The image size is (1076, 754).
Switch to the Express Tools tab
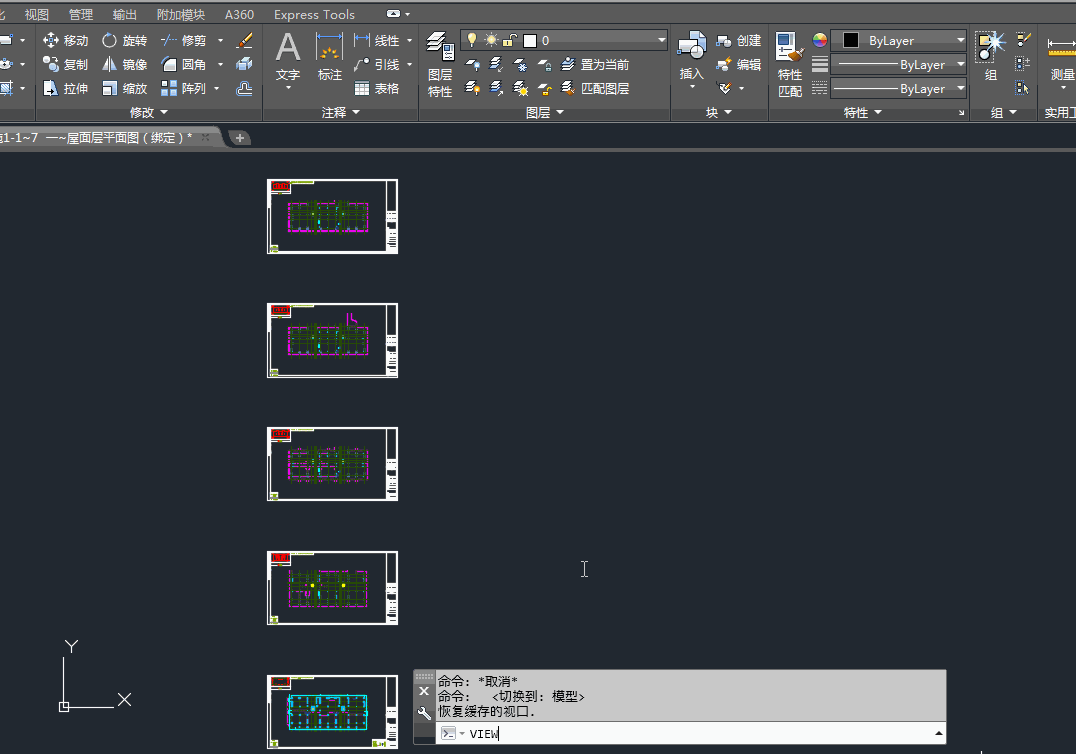pyautogui.click(x=314, y=15)
